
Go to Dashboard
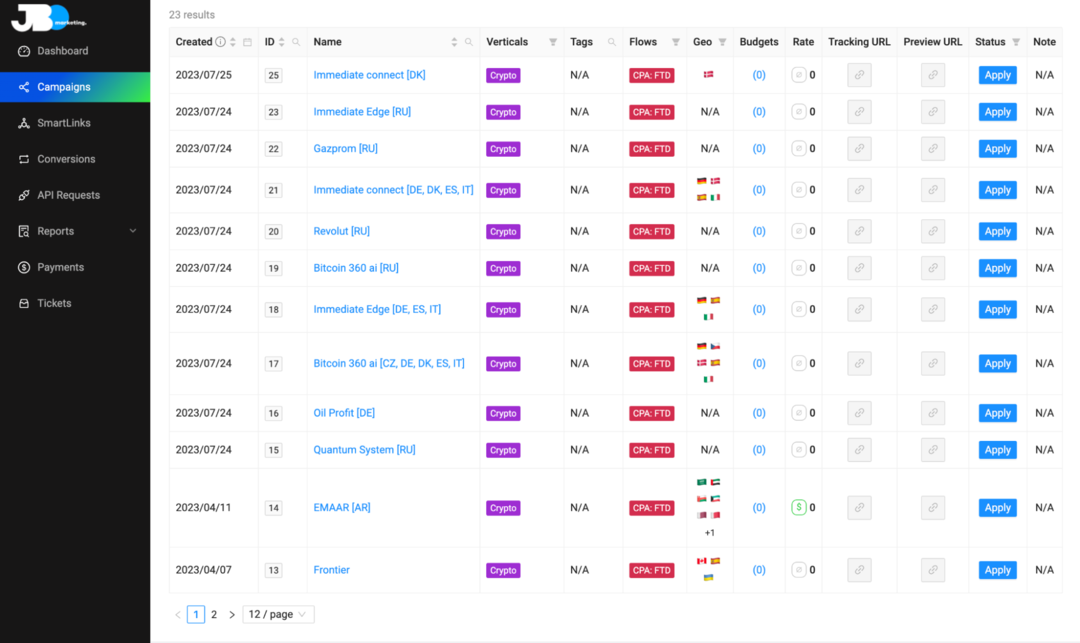coord(75,51)
